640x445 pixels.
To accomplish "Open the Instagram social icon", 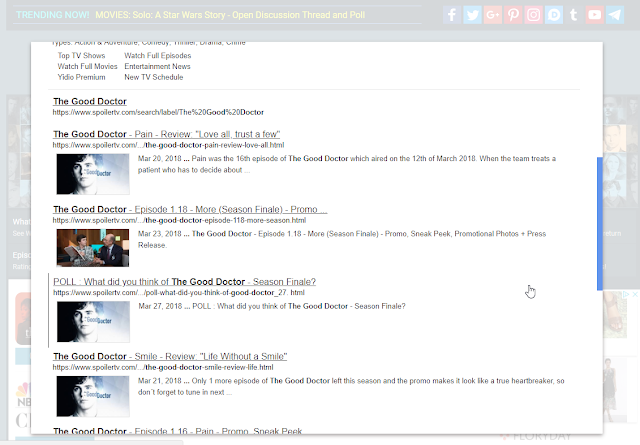I will (x=533, y=15).
